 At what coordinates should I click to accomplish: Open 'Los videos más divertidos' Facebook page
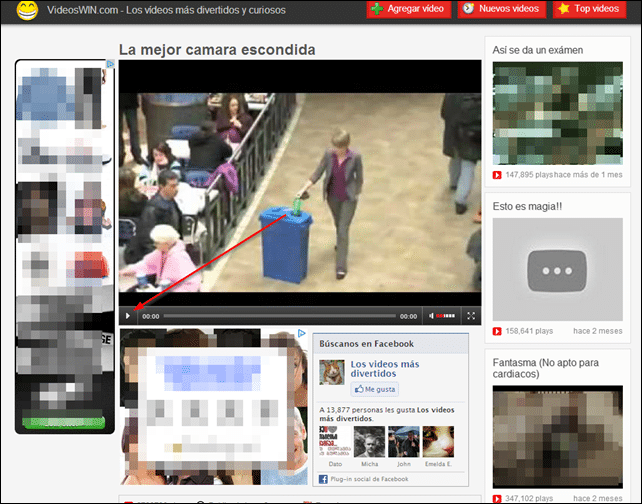pos(385,368)
